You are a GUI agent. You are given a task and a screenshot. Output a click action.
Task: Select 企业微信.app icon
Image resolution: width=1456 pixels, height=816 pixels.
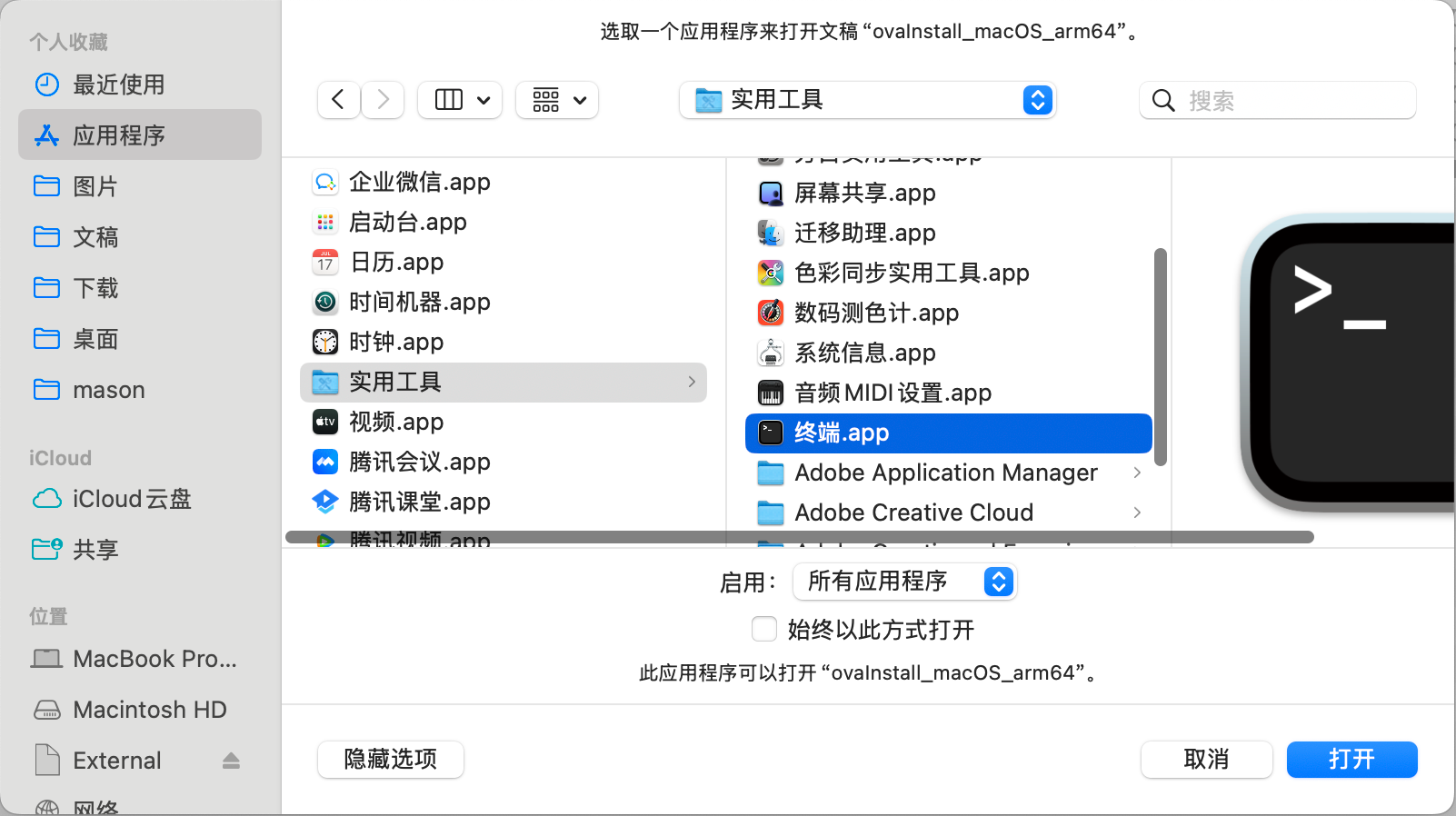pyautogui.click(x=325, y=183)
